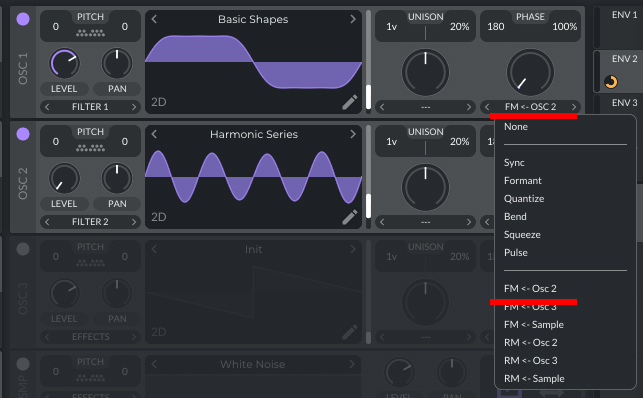This screenshot has height=398, width=643.
Task: Click the ENV 2 orange modulation amount dial
Action: pos(611,82)
